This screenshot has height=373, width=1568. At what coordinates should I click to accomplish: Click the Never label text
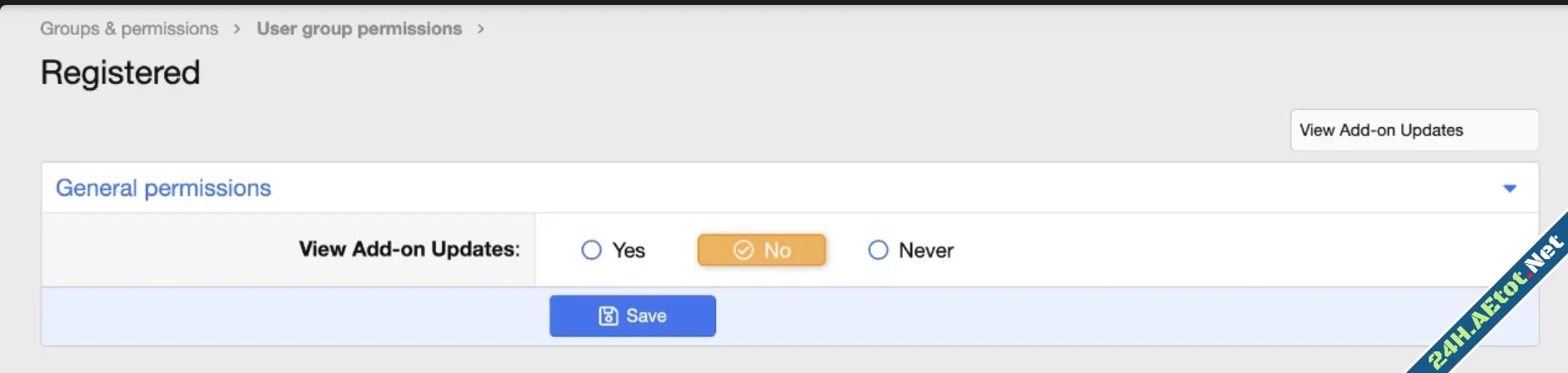(926, 251)
